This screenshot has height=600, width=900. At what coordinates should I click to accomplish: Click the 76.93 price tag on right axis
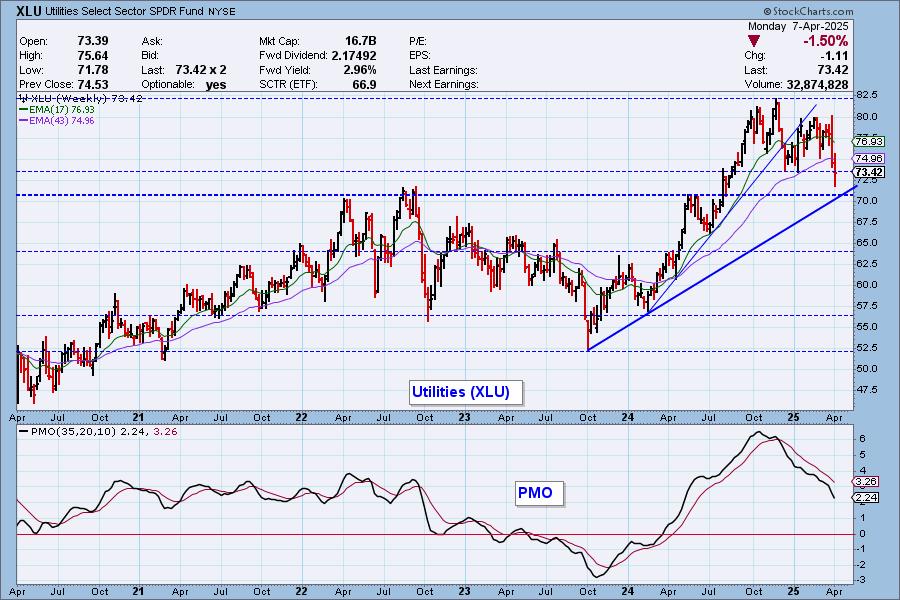click(x=868, y=141)
